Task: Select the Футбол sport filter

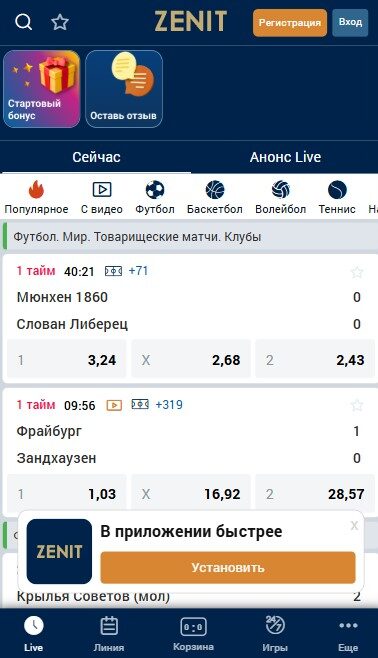Action: tap(155, 197)
